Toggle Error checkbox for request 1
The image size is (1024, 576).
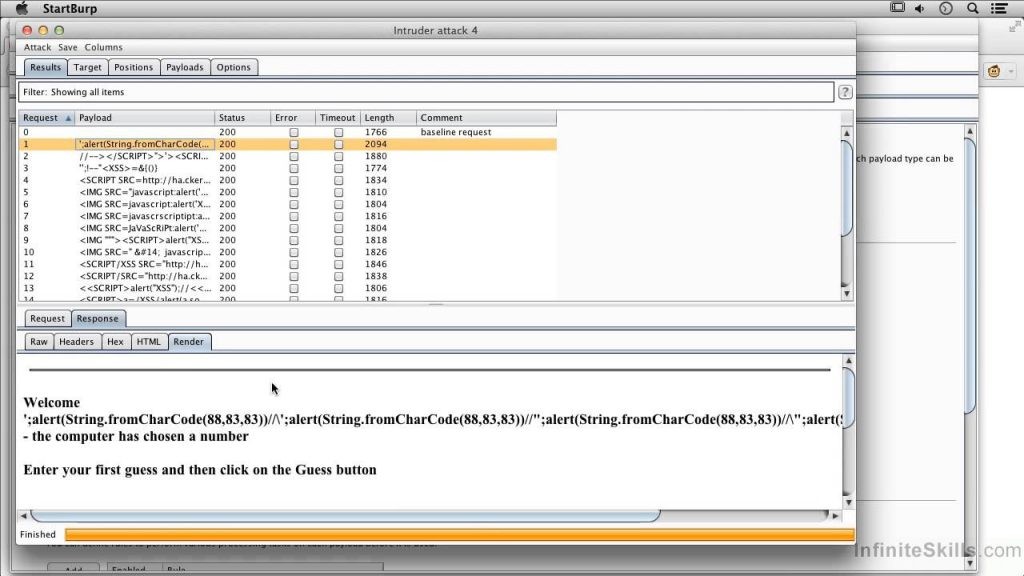pyautogui.click(x=294, y=144)
